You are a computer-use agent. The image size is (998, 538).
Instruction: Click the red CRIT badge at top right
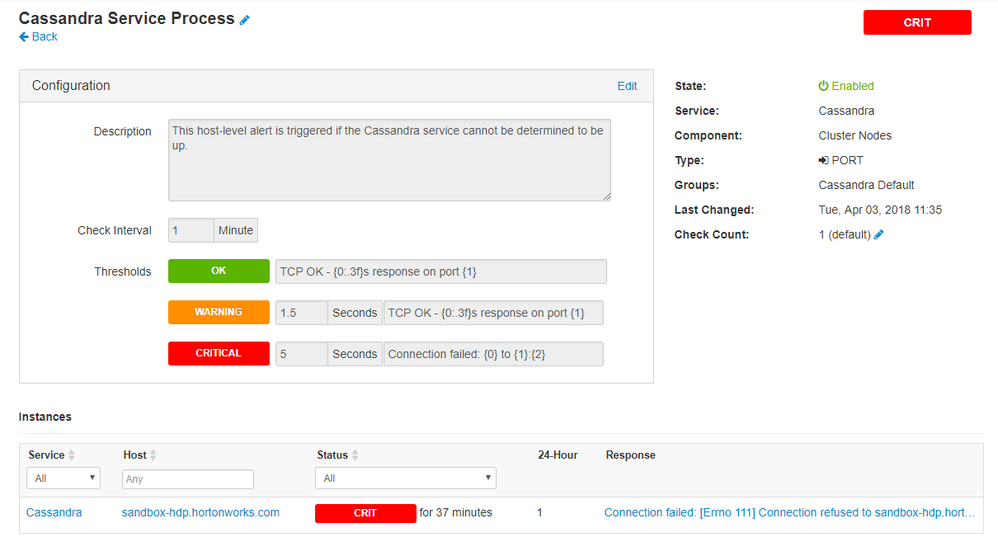pos(917,22)
